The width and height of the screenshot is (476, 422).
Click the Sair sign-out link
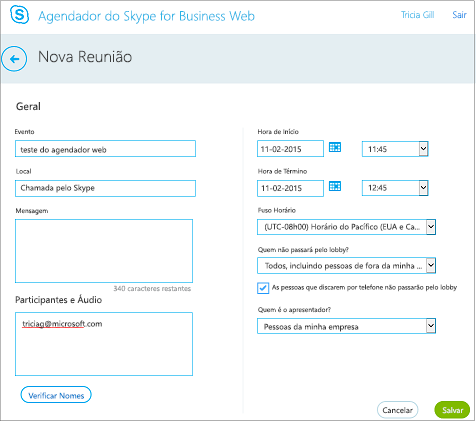[x=459, y=15]
